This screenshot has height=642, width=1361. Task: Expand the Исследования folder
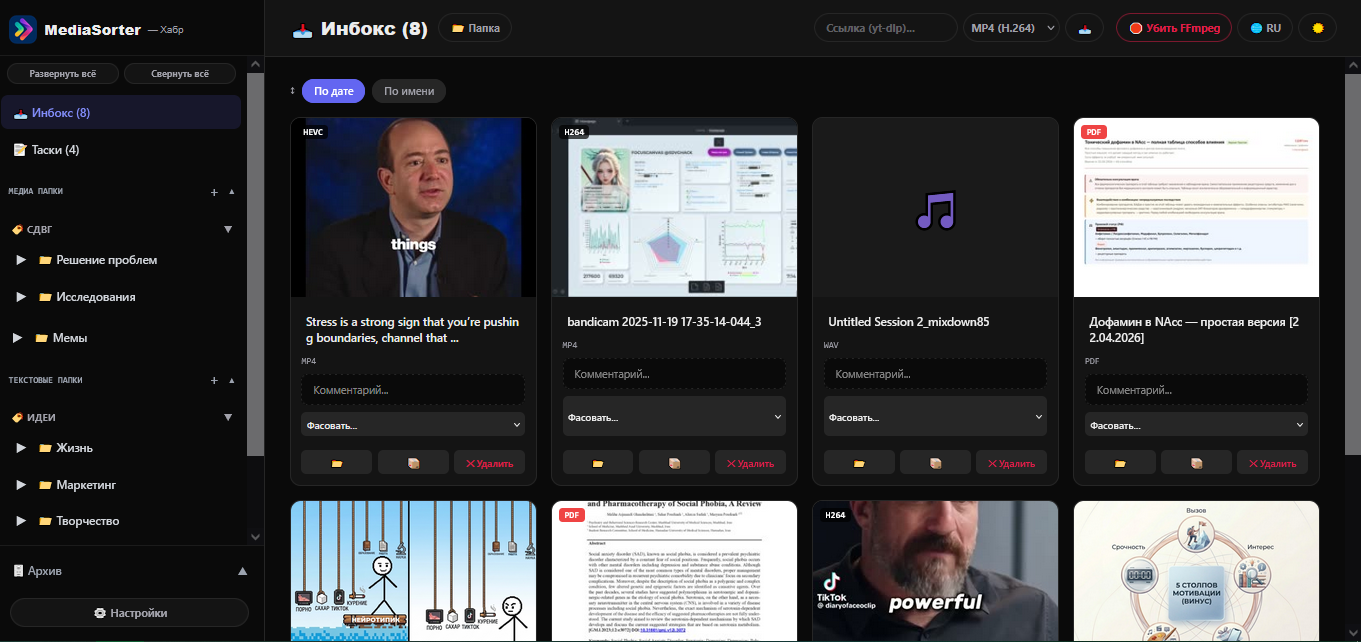tap(21, 297)
